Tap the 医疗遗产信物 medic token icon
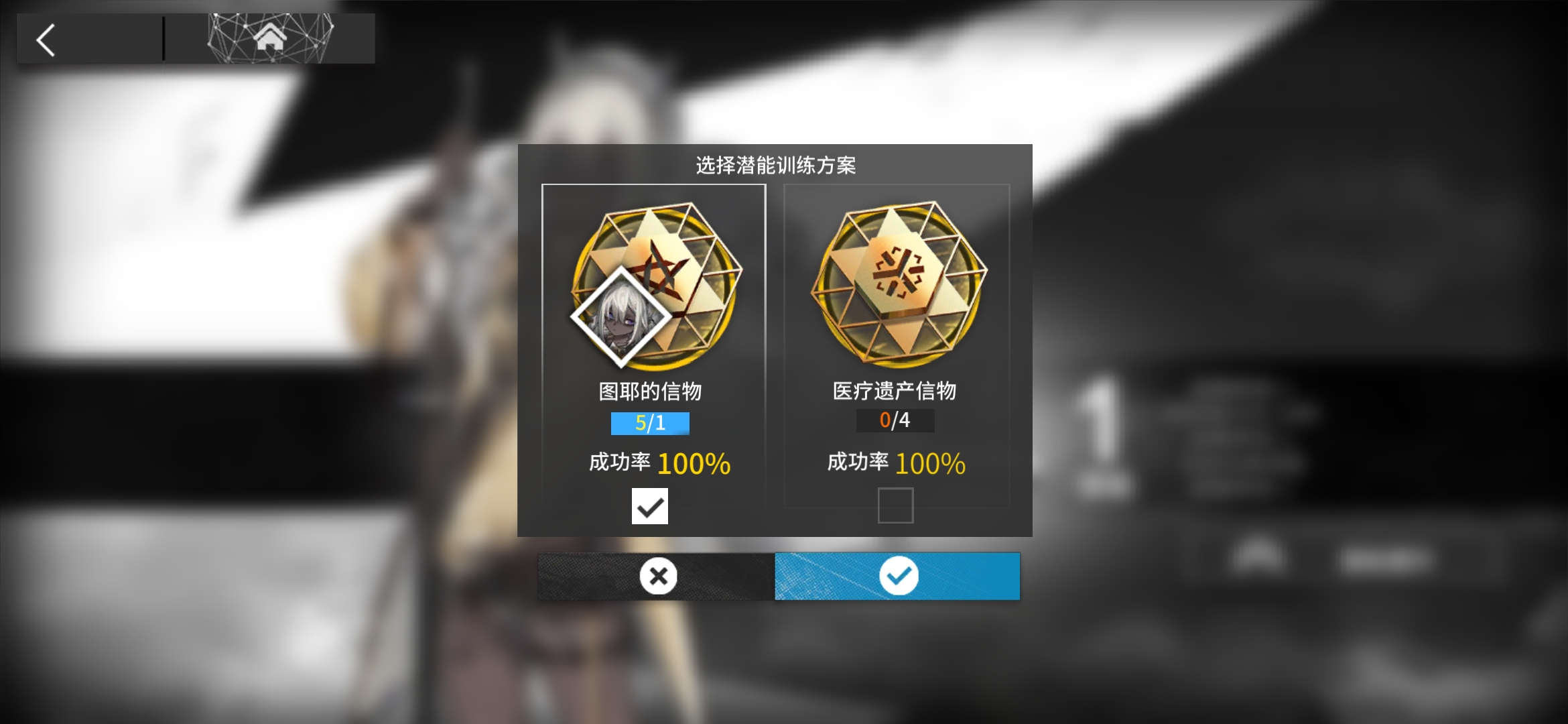This screenshot has width=1568, height=724. tap(898, 284)
